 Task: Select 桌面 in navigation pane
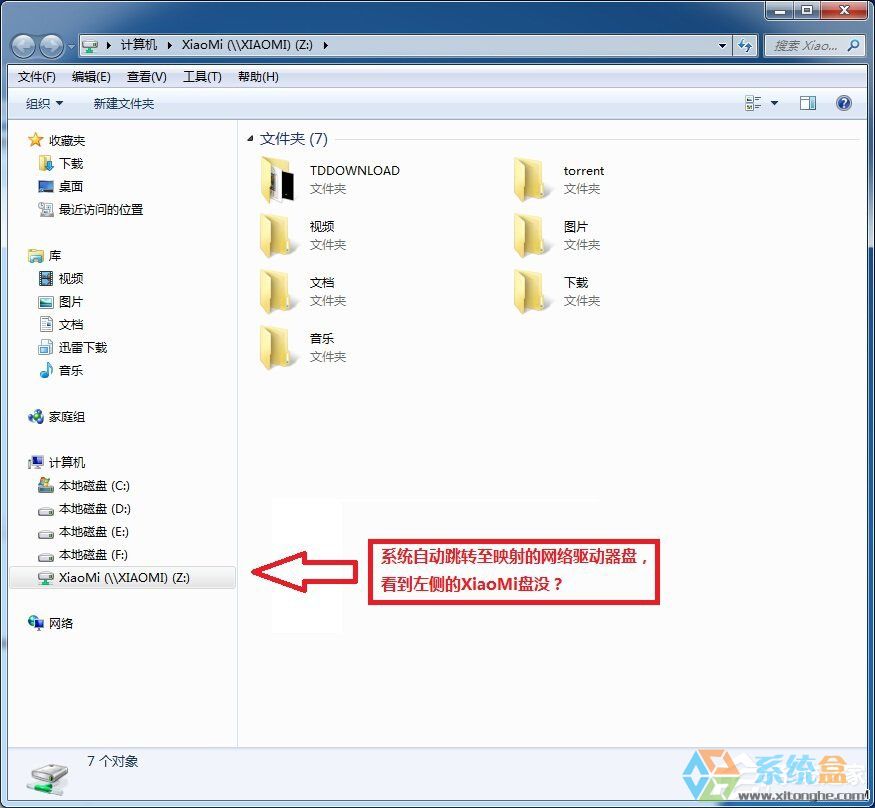[61, 186]
